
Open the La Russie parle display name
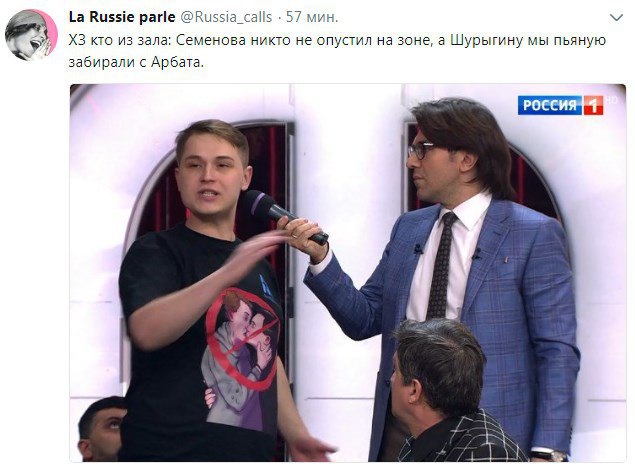click(122, 17)
